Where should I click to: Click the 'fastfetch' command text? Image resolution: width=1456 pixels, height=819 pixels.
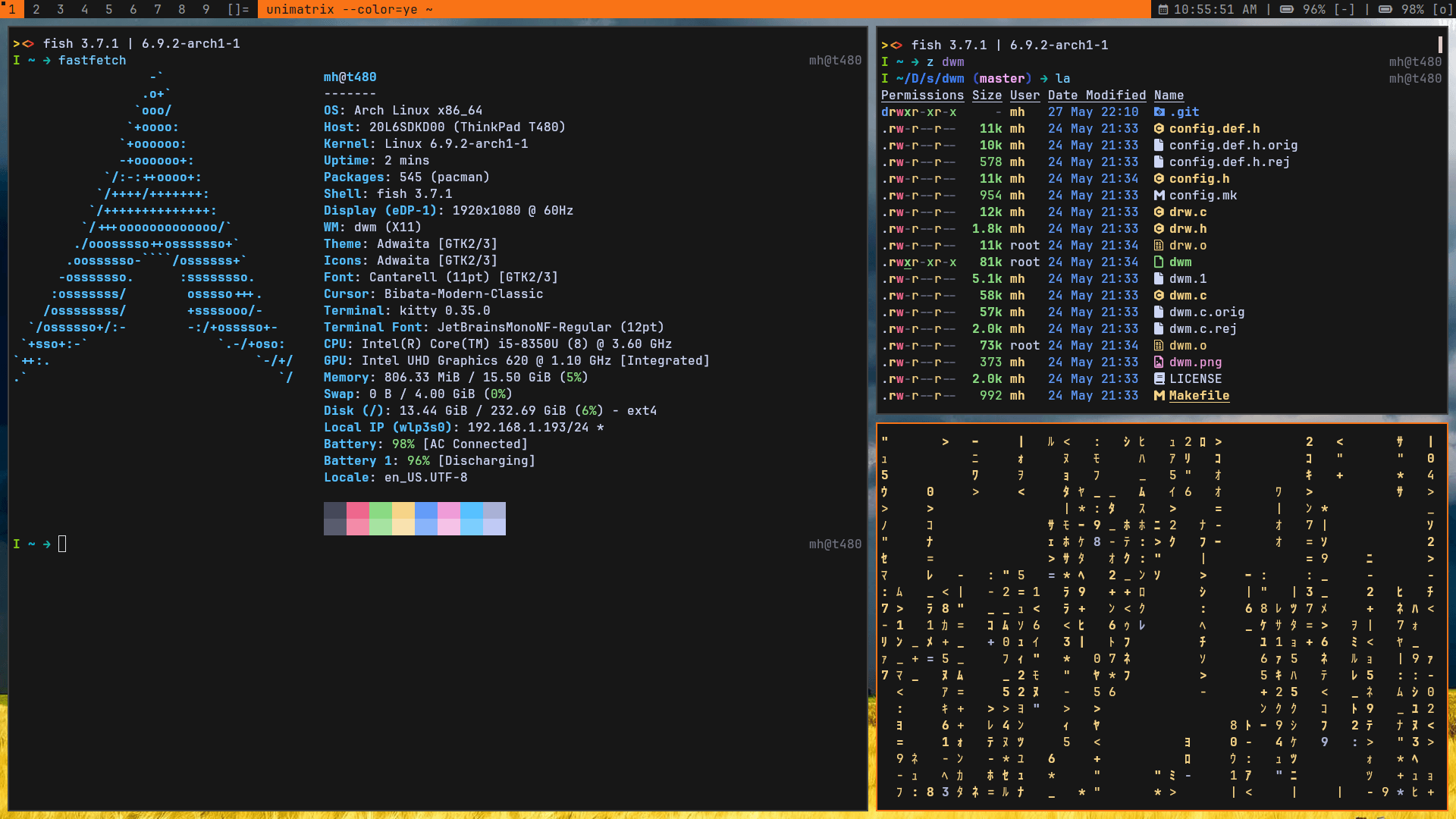(x=93, y=61)
